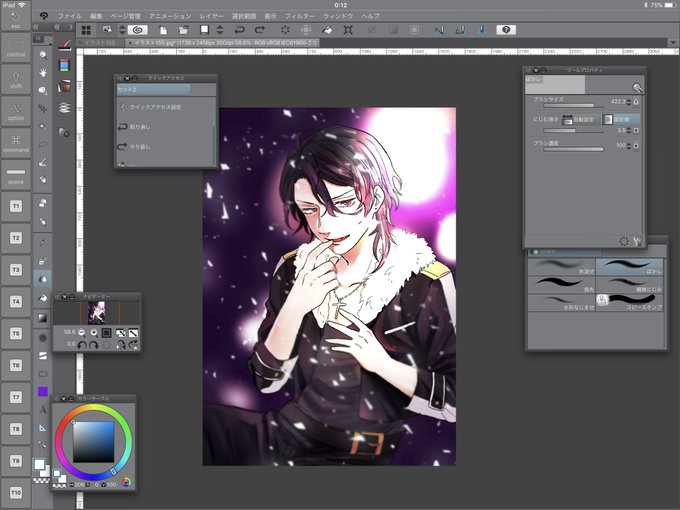Click the Save icon in command bar
Viewport: 680px width, 510px height.
tap(204, 29)
